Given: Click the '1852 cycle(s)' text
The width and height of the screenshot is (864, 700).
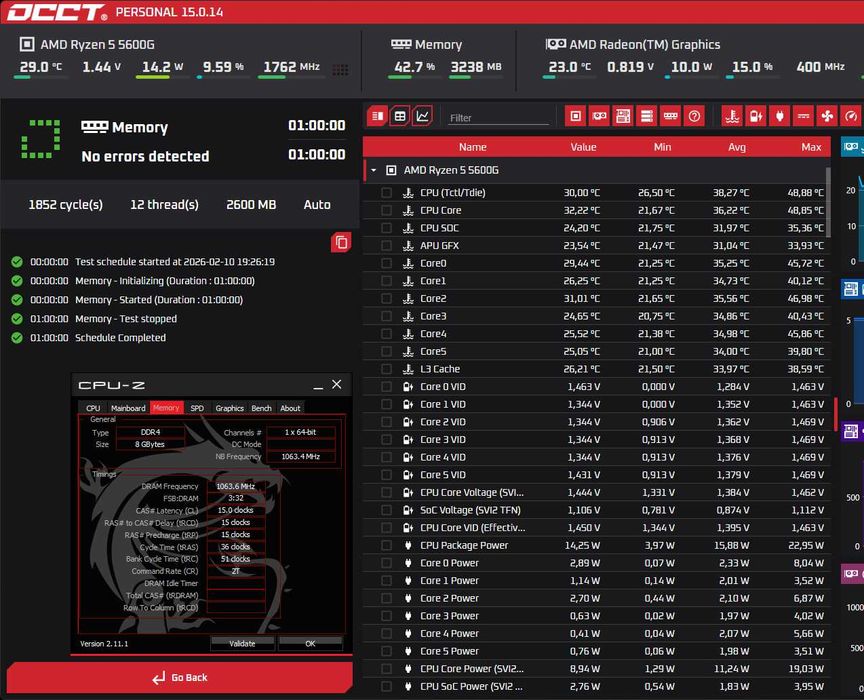Looking at the screenshot, I should 66,204.
